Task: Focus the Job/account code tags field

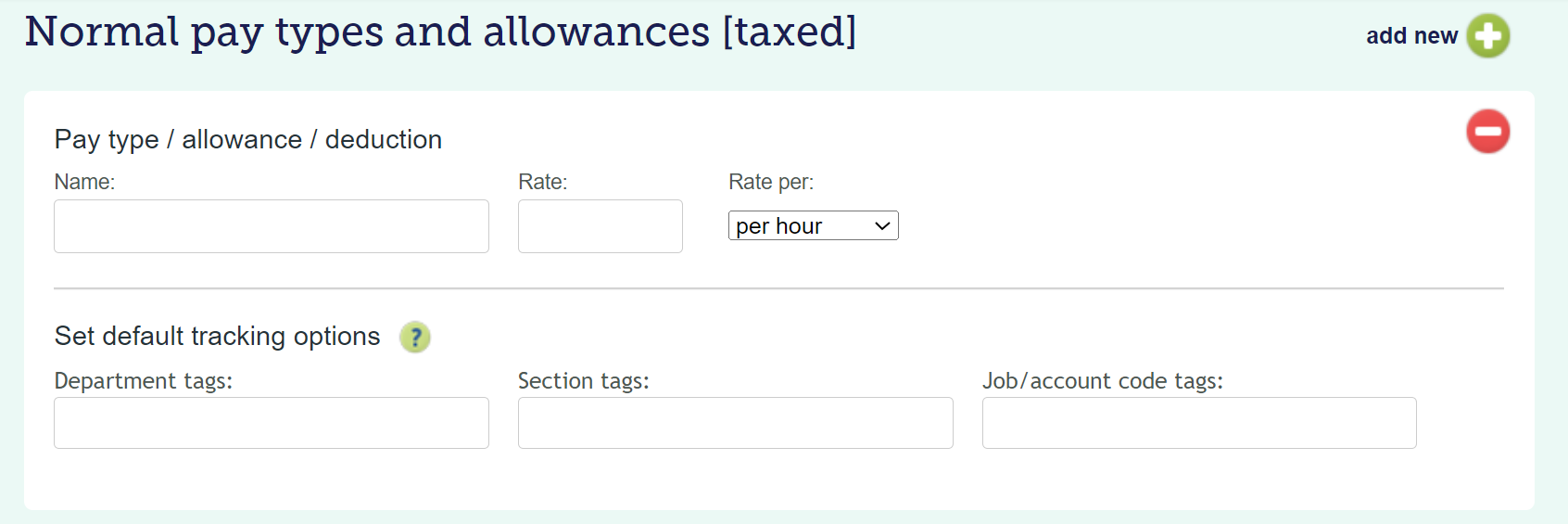Action: [x=1199, y=423]
